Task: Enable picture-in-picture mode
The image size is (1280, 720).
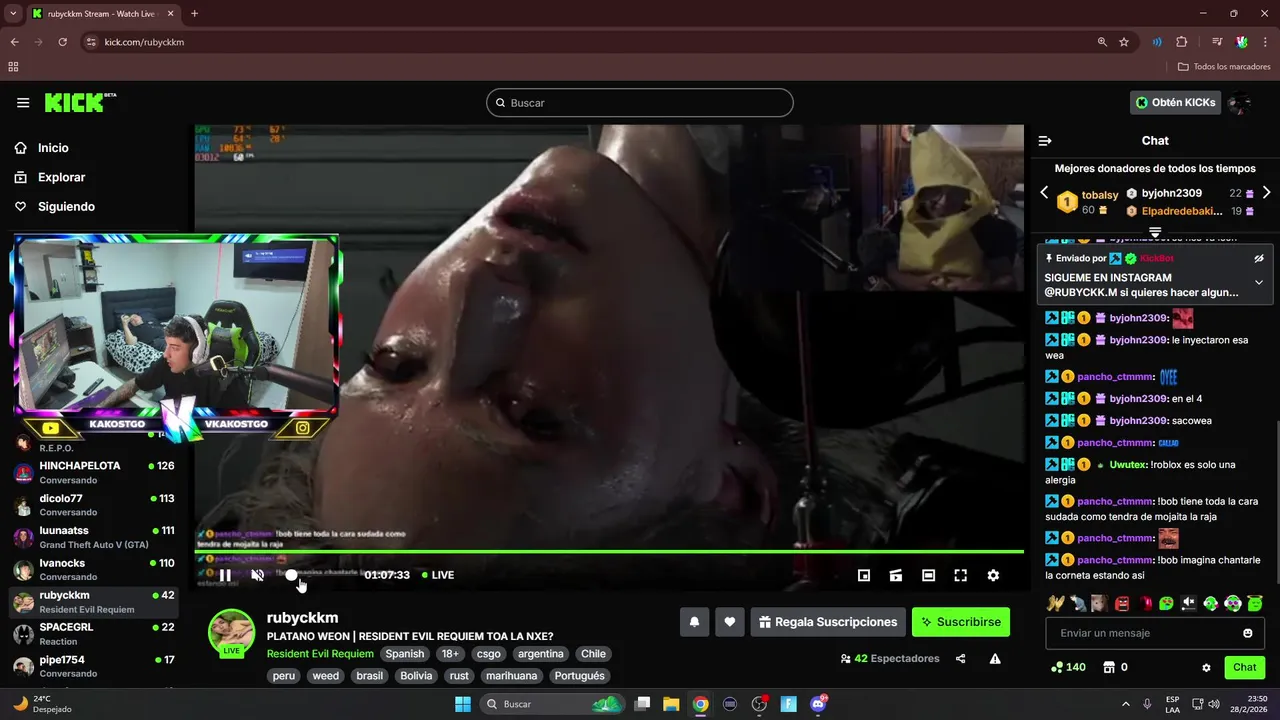Action: click(864, 575)
